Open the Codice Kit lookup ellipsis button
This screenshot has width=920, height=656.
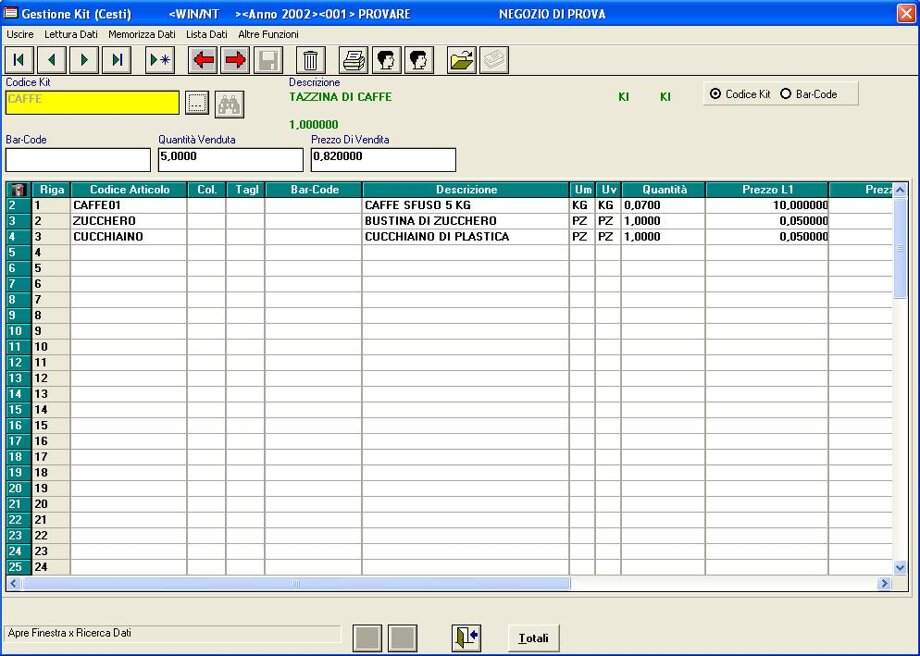[197, 103]
